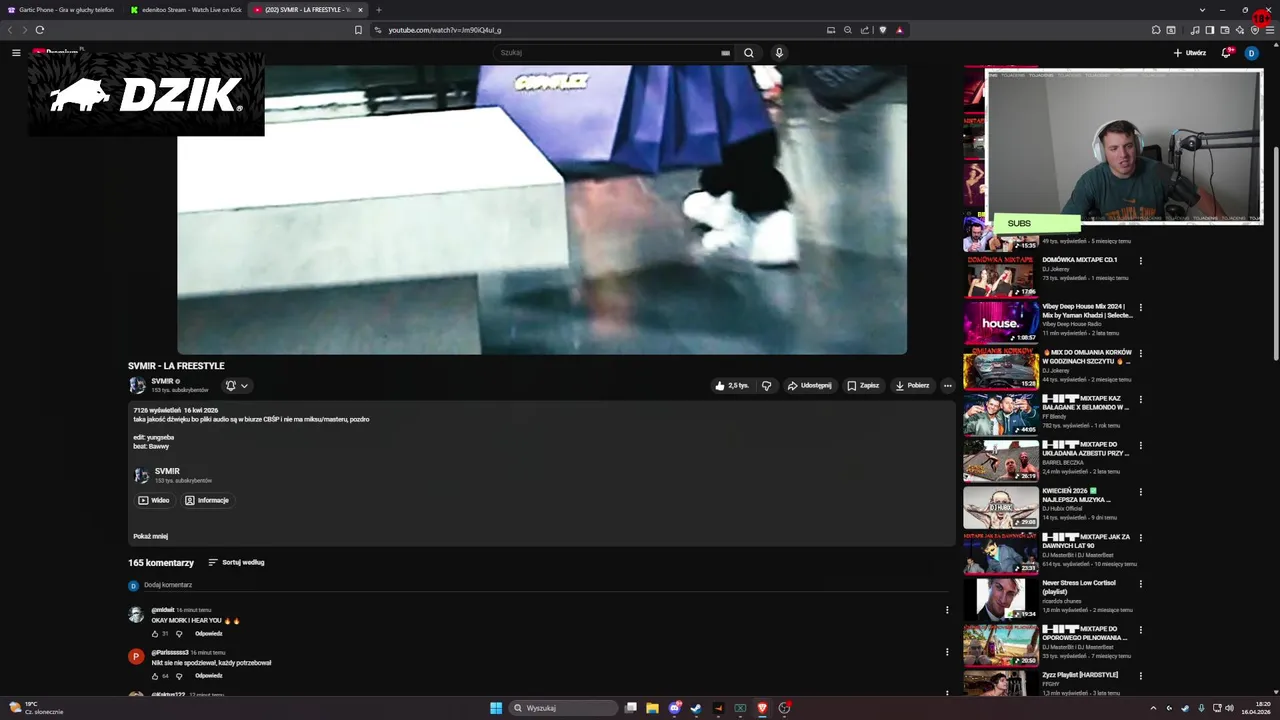
Task: Click Pobierz download button
Action: 912,385
